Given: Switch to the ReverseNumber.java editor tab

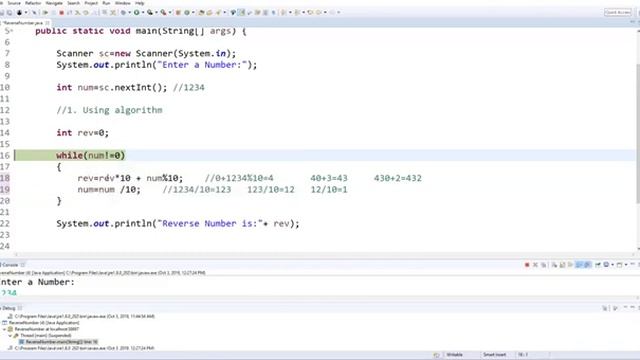Looking at the screenshot, I should pyautogui.click(x=22, y=23).
